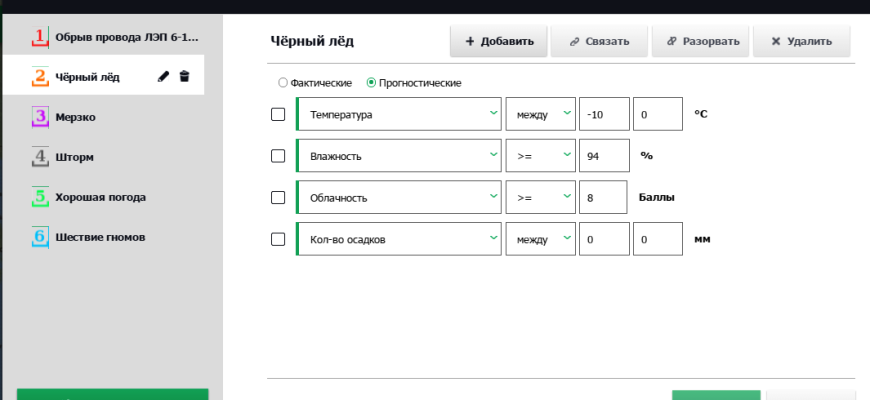The image size is (870, 400).
Task: Click the orange number 2 icon
Action: [40, 77]
